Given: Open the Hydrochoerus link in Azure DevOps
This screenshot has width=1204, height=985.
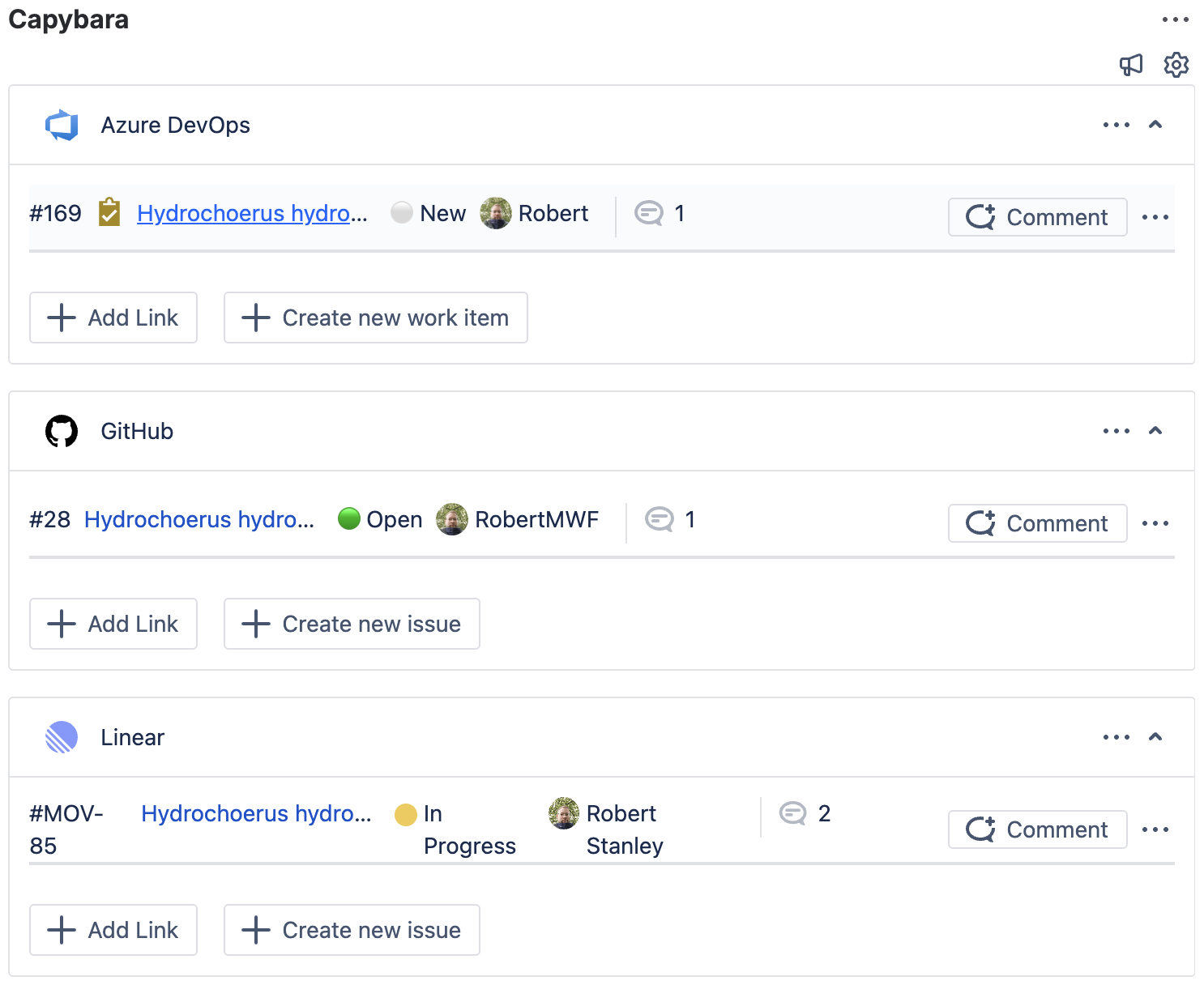Looking at the screenshot, I should coord(251,214).
